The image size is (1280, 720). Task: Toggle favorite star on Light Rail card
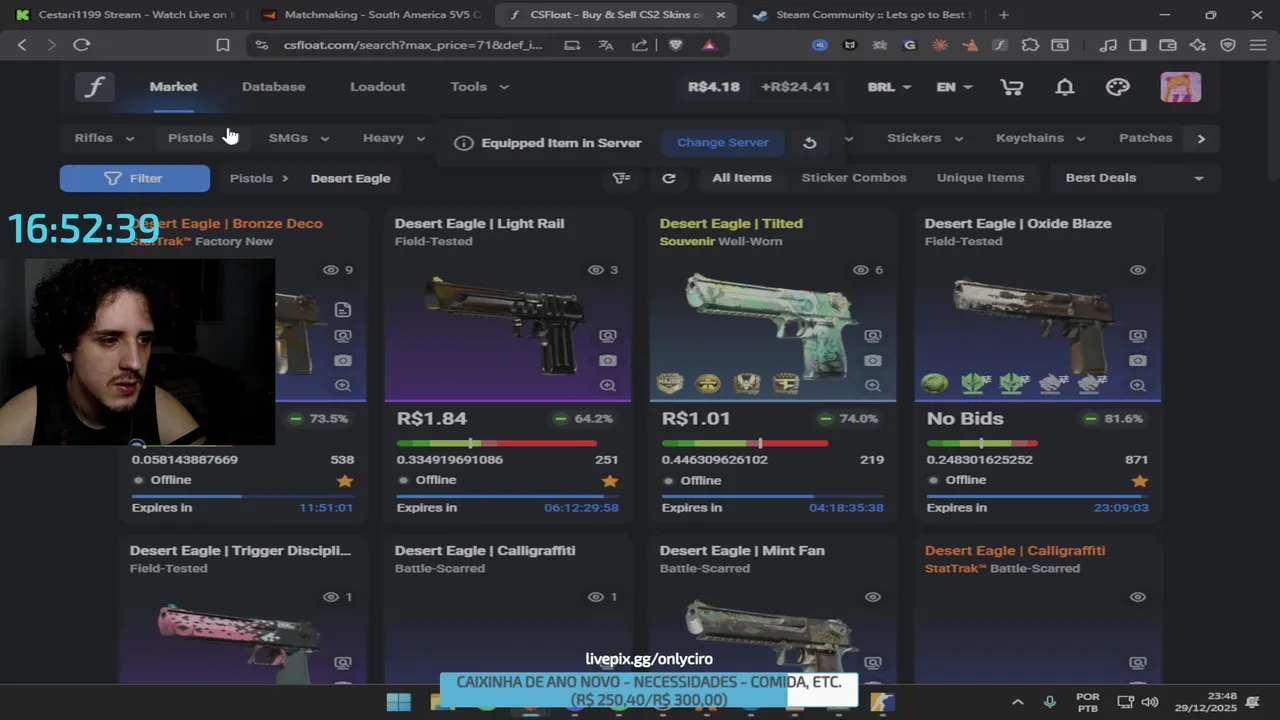610,481
